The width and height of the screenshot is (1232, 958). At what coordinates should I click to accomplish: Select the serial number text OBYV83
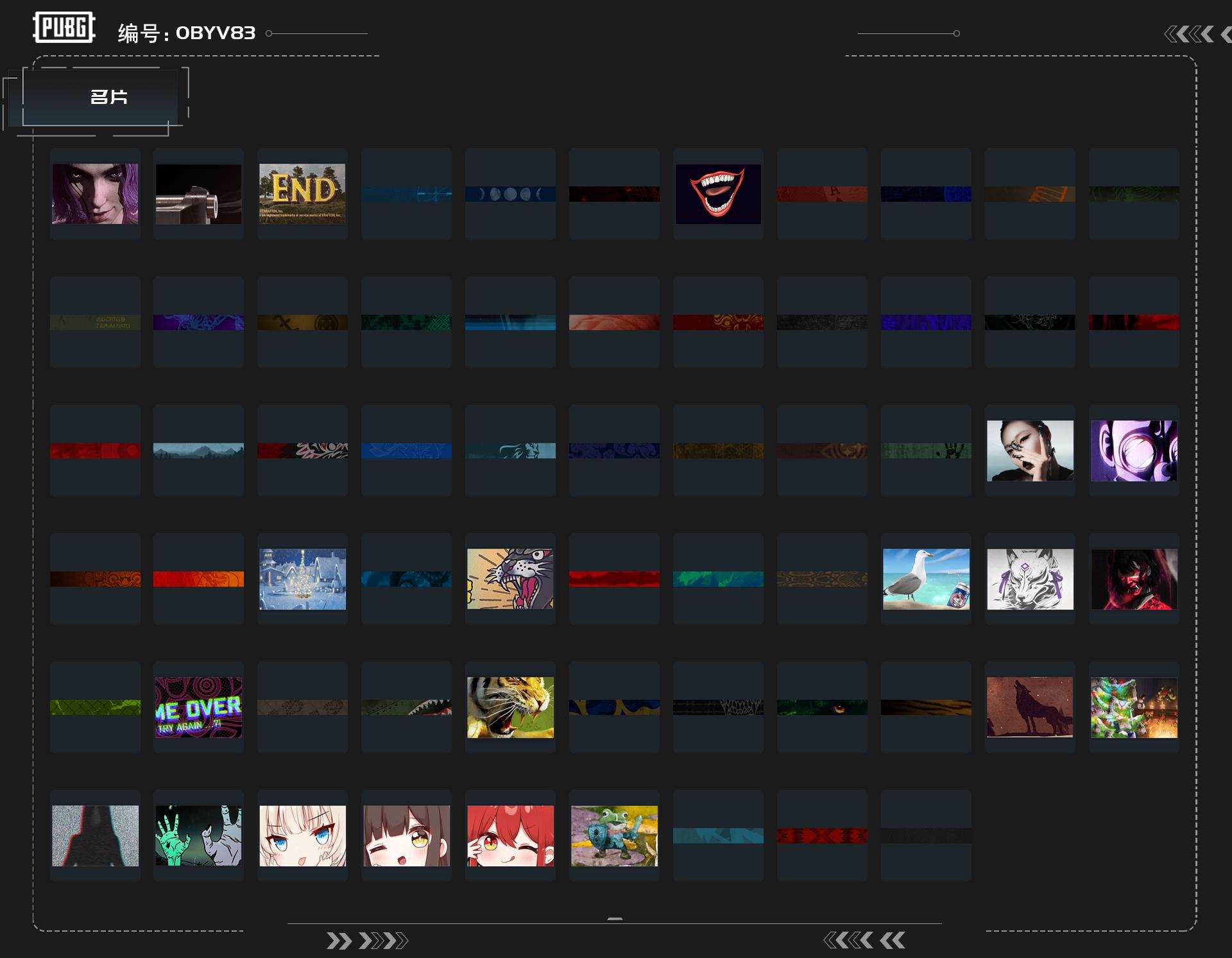coord(216,33)
